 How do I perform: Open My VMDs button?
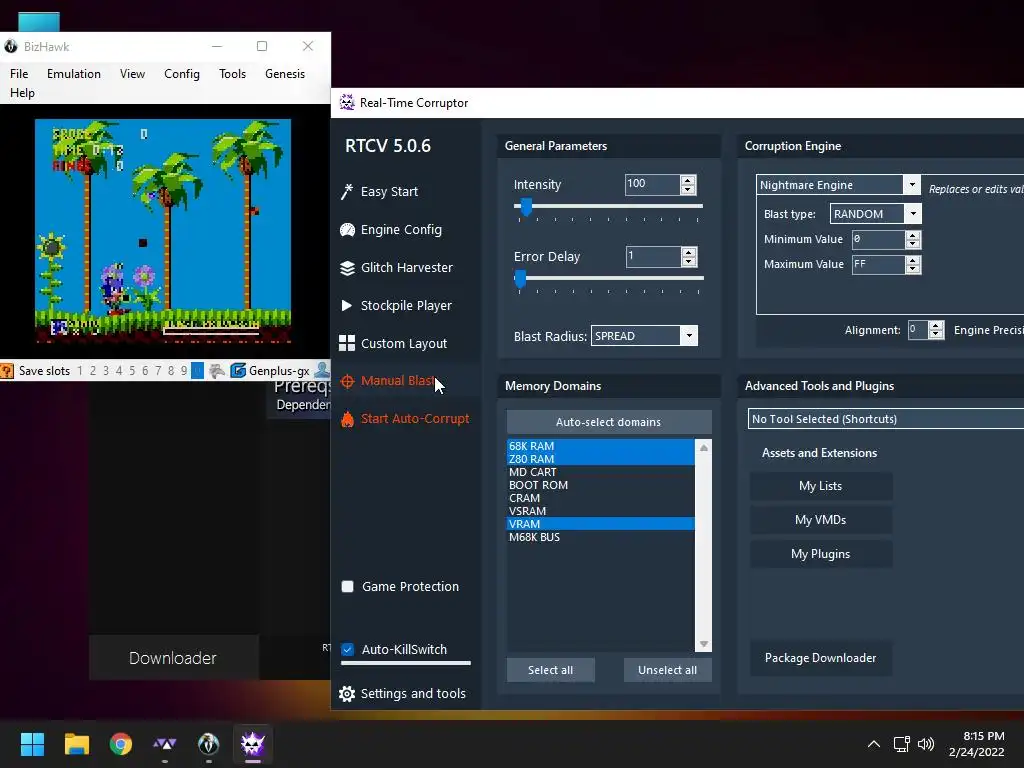pyautogui.click(x=821, y=520)
